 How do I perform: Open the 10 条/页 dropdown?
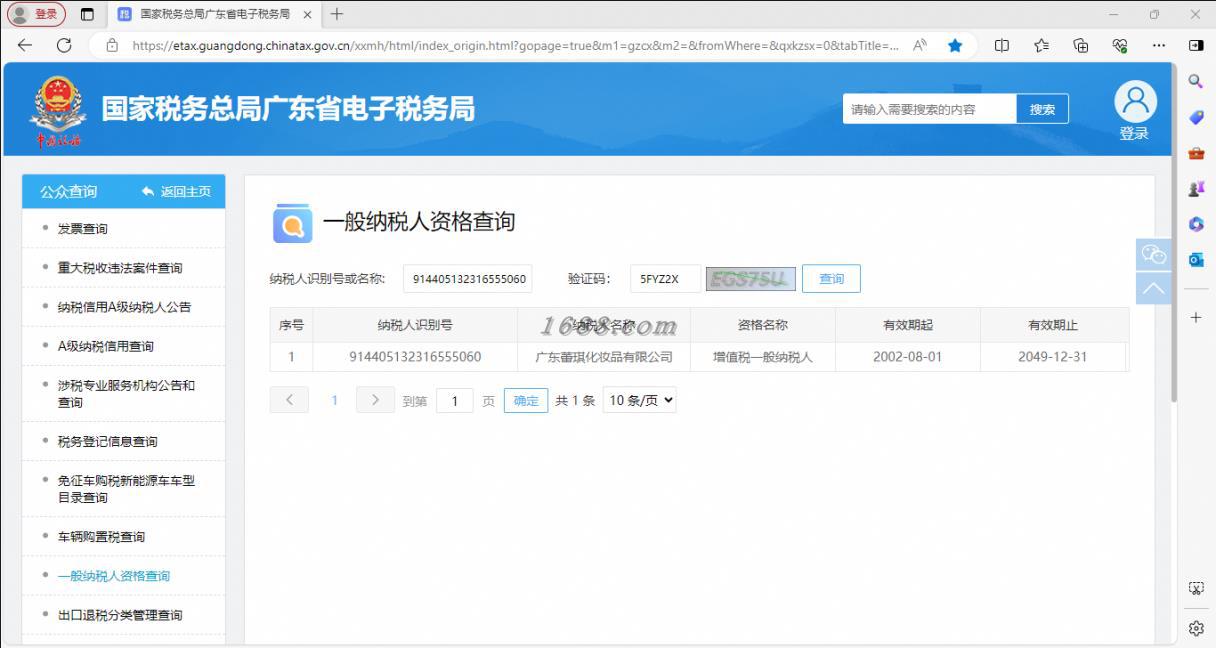coord(640,400)
